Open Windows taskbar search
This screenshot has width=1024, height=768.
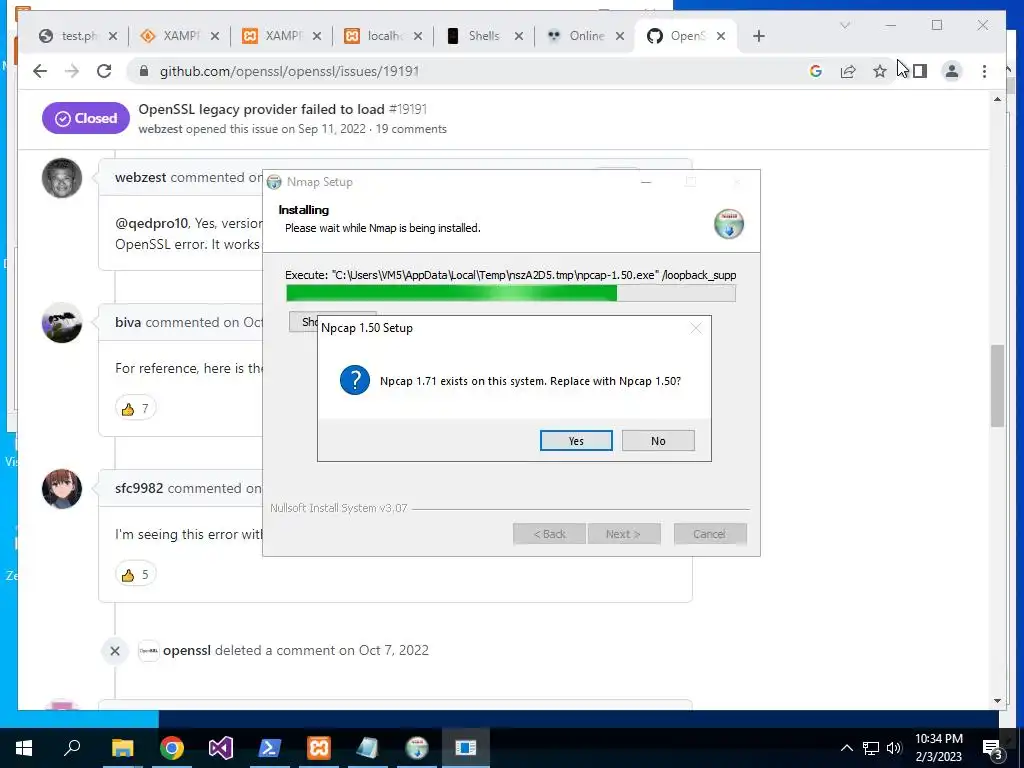(72, 748)
